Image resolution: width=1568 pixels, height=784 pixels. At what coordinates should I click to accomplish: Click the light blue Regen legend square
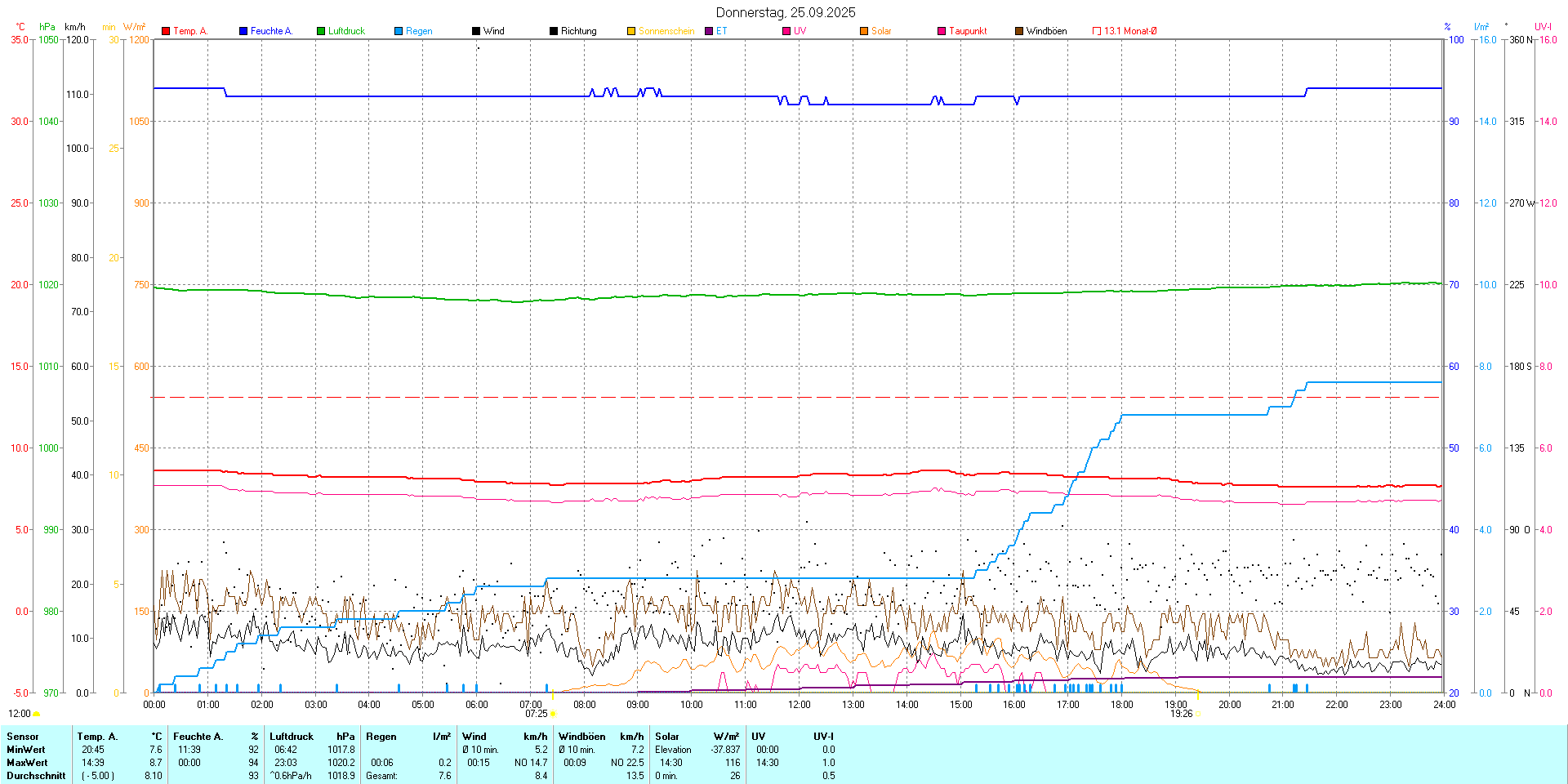tap(399, 31)
